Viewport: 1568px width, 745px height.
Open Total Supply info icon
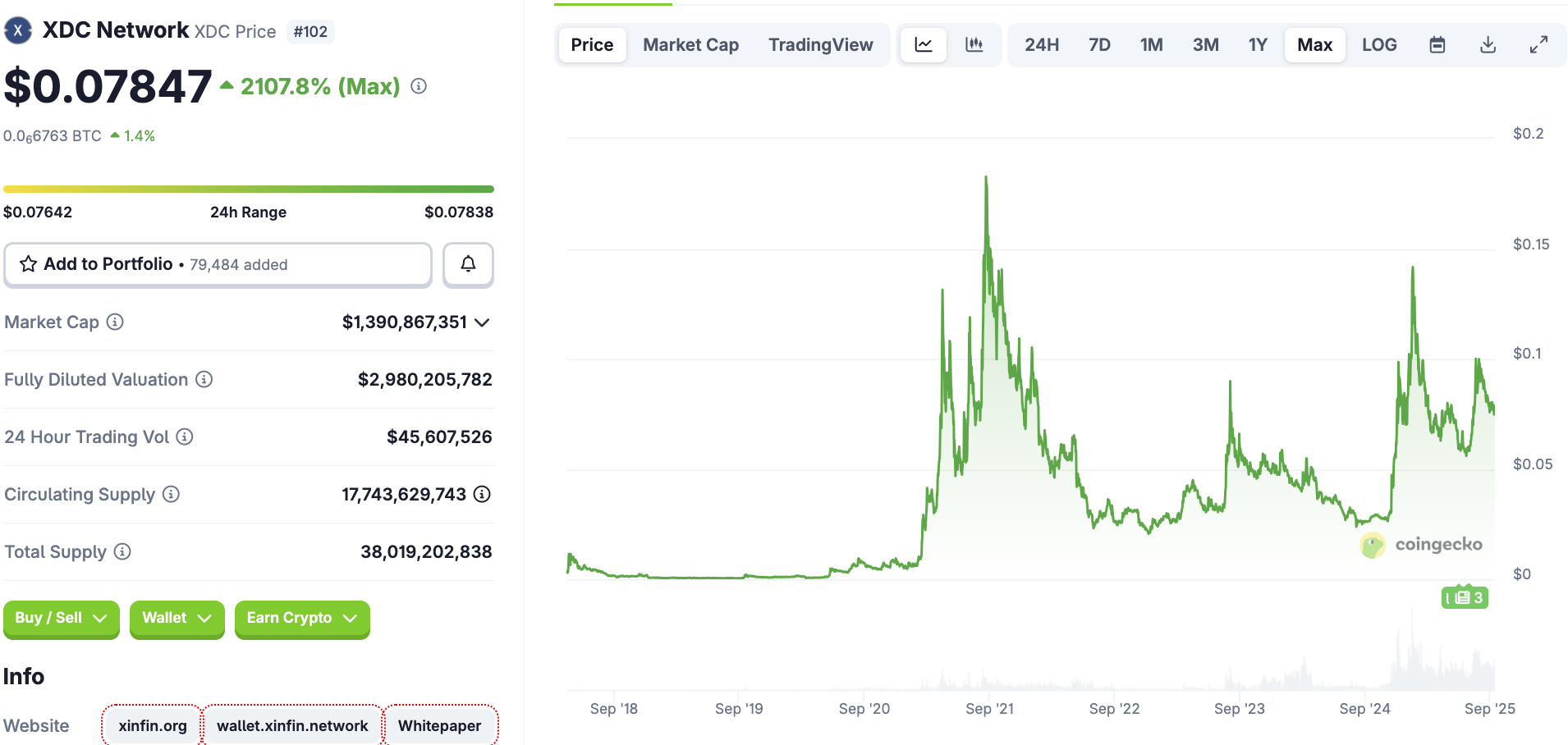tap(122, 551)
